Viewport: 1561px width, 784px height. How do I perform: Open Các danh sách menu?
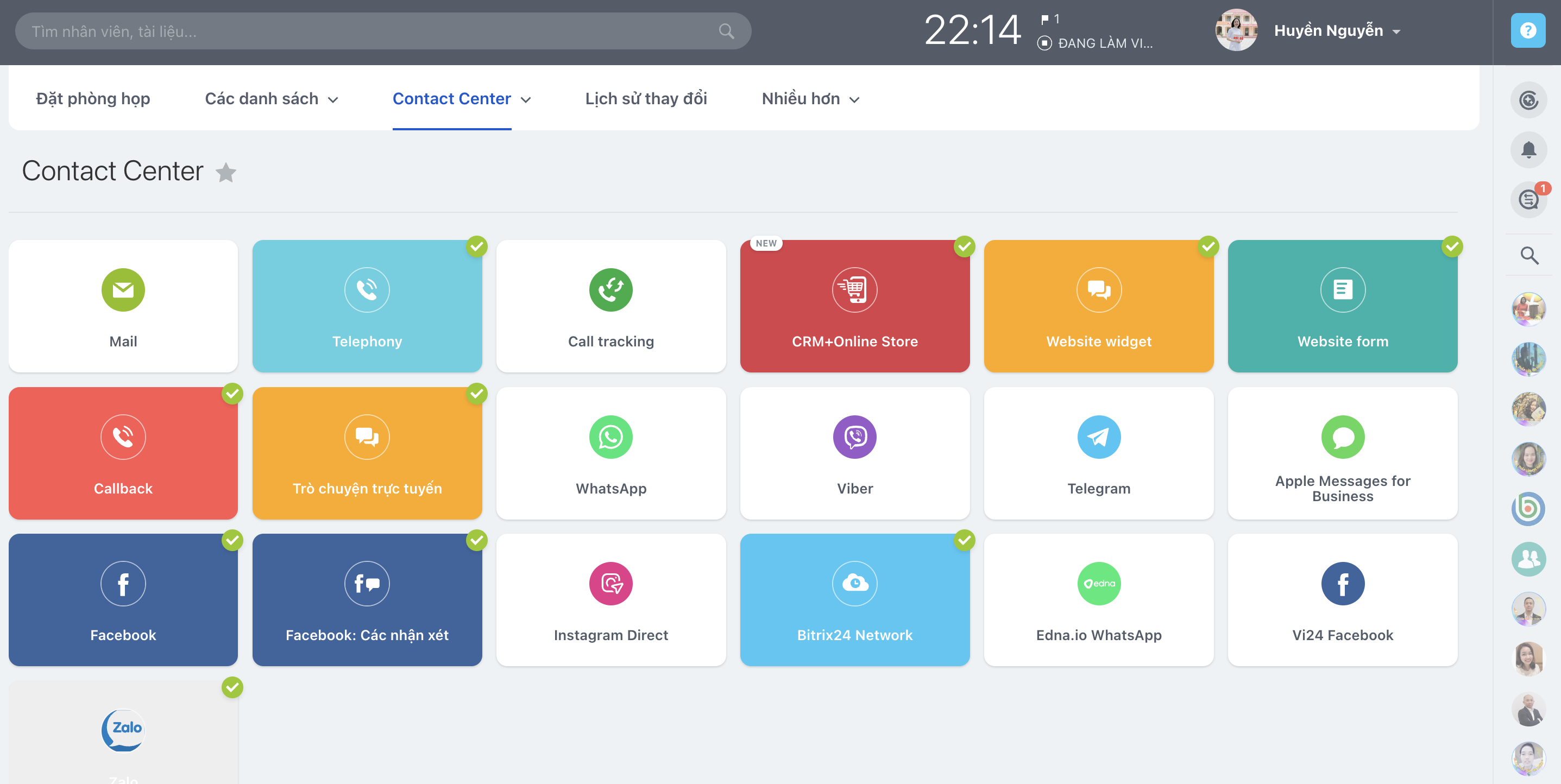click(x=261, y=99)
